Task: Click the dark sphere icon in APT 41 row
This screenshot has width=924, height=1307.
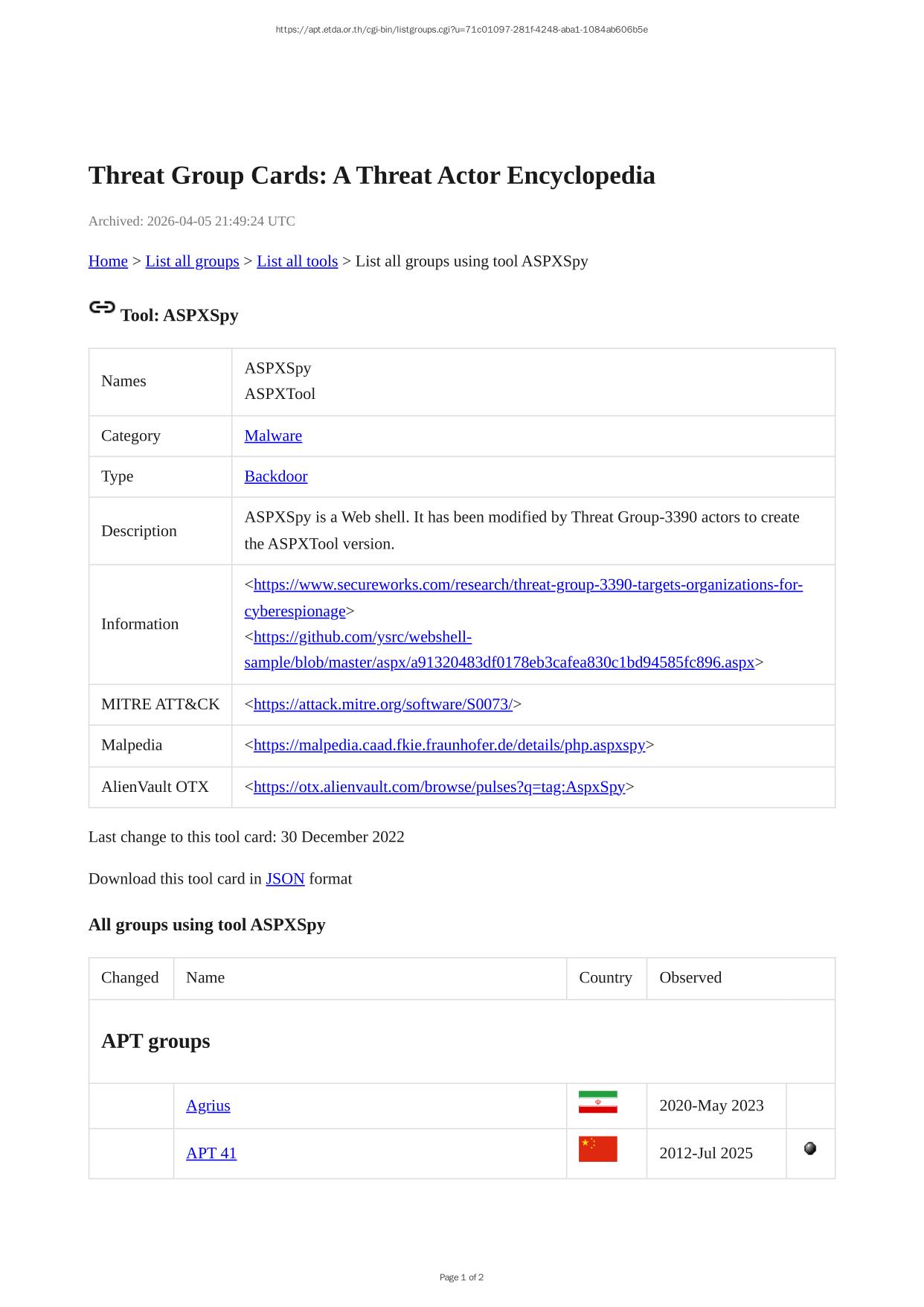Action: (810, 1148)
